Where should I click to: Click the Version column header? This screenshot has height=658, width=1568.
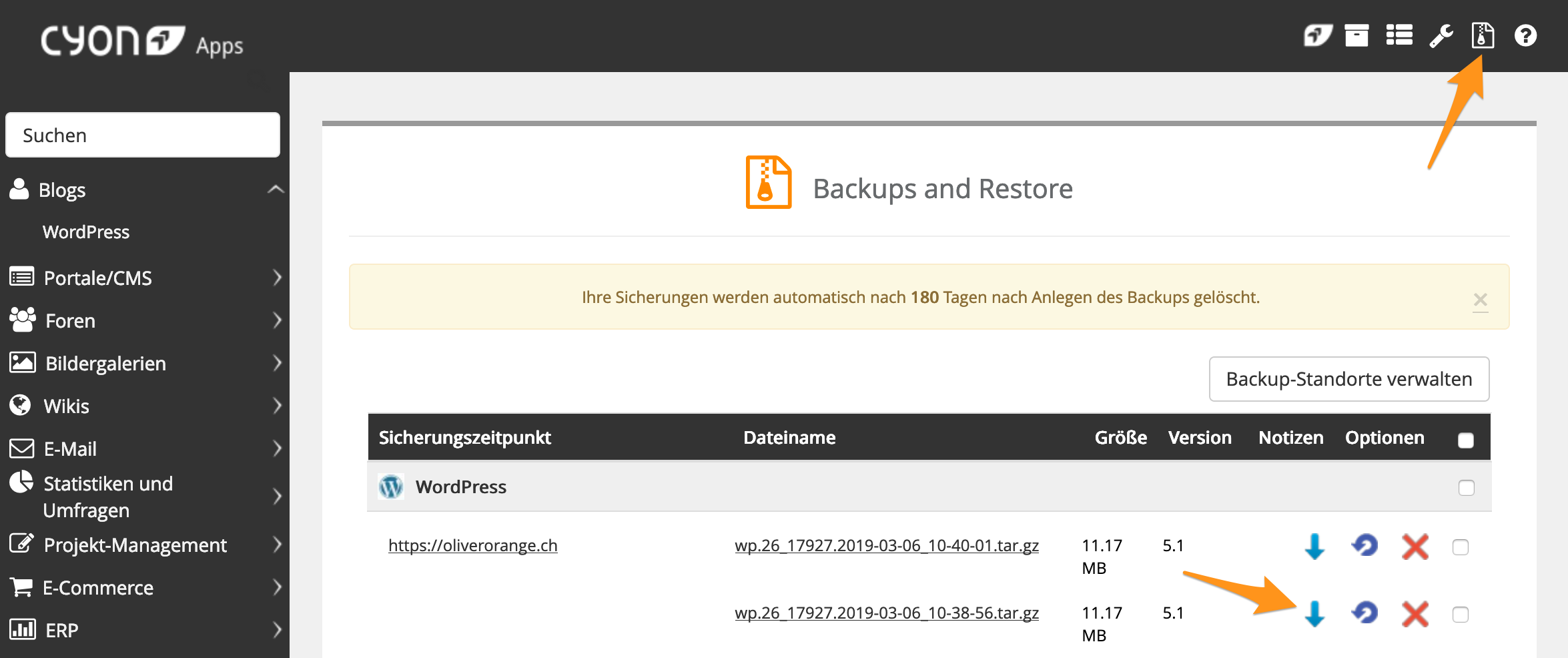pos(1200,438)
